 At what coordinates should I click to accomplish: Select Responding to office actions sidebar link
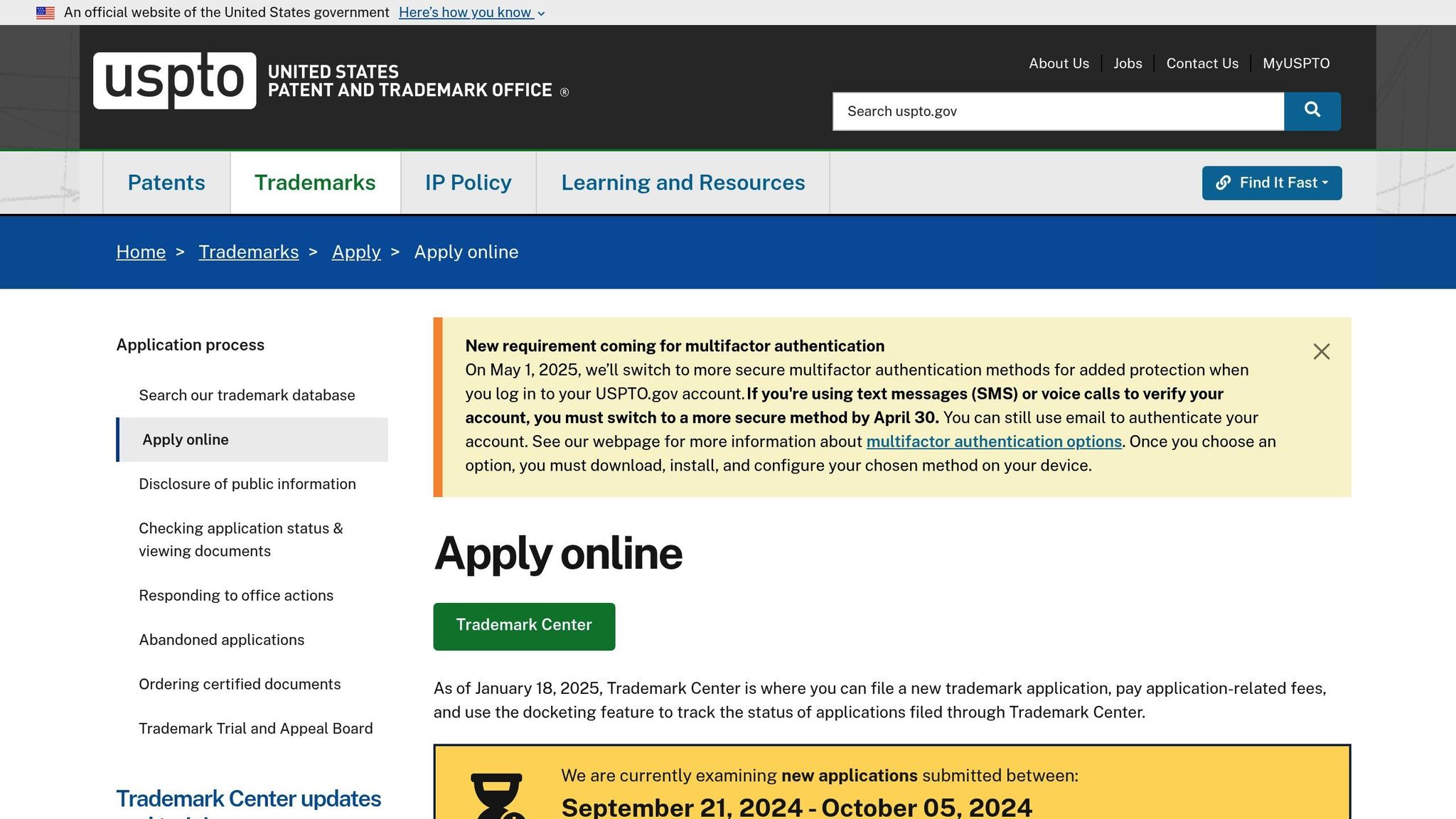[236, 596]
